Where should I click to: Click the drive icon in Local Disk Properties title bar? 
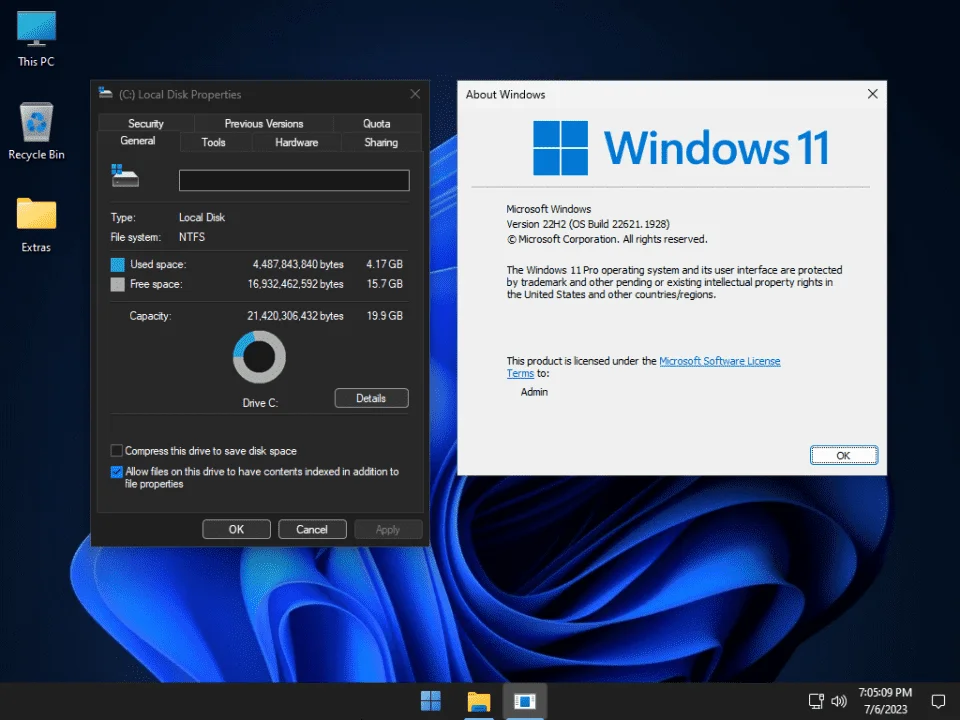coord(105,93)
